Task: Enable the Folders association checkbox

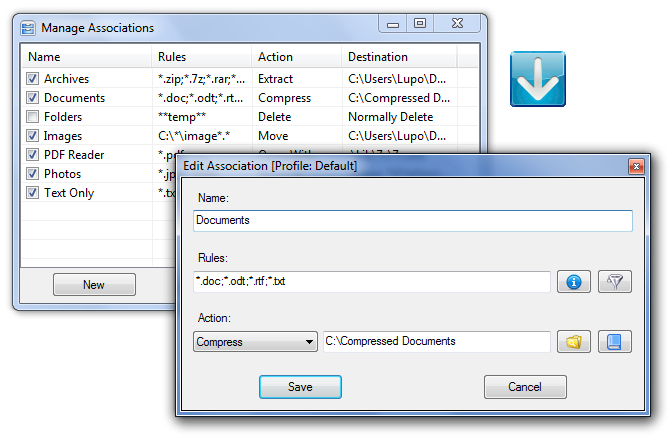Action: point(33,117)
